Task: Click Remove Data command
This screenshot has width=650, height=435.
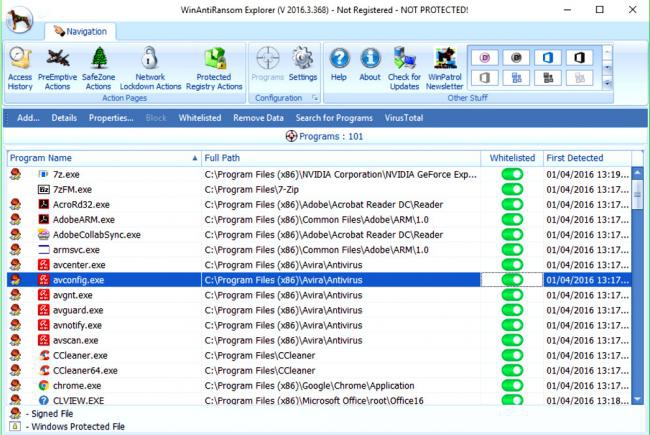Action: pyautogui.click(x=258, y=118)
